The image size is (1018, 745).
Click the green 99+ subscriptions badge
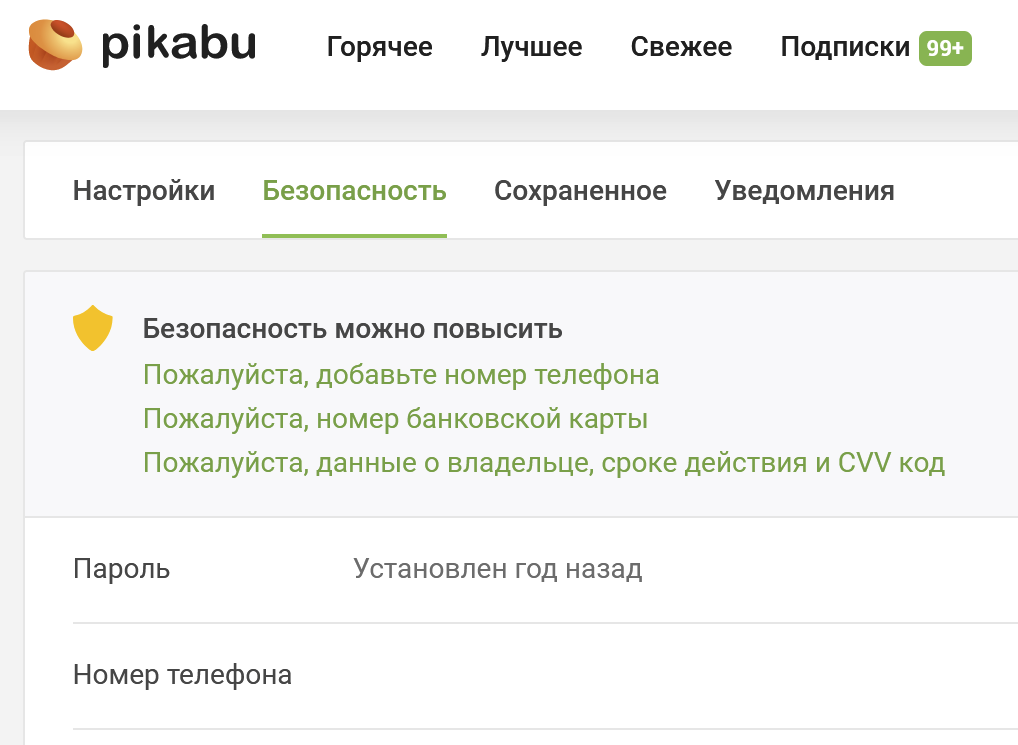click(x=945, y=47)
